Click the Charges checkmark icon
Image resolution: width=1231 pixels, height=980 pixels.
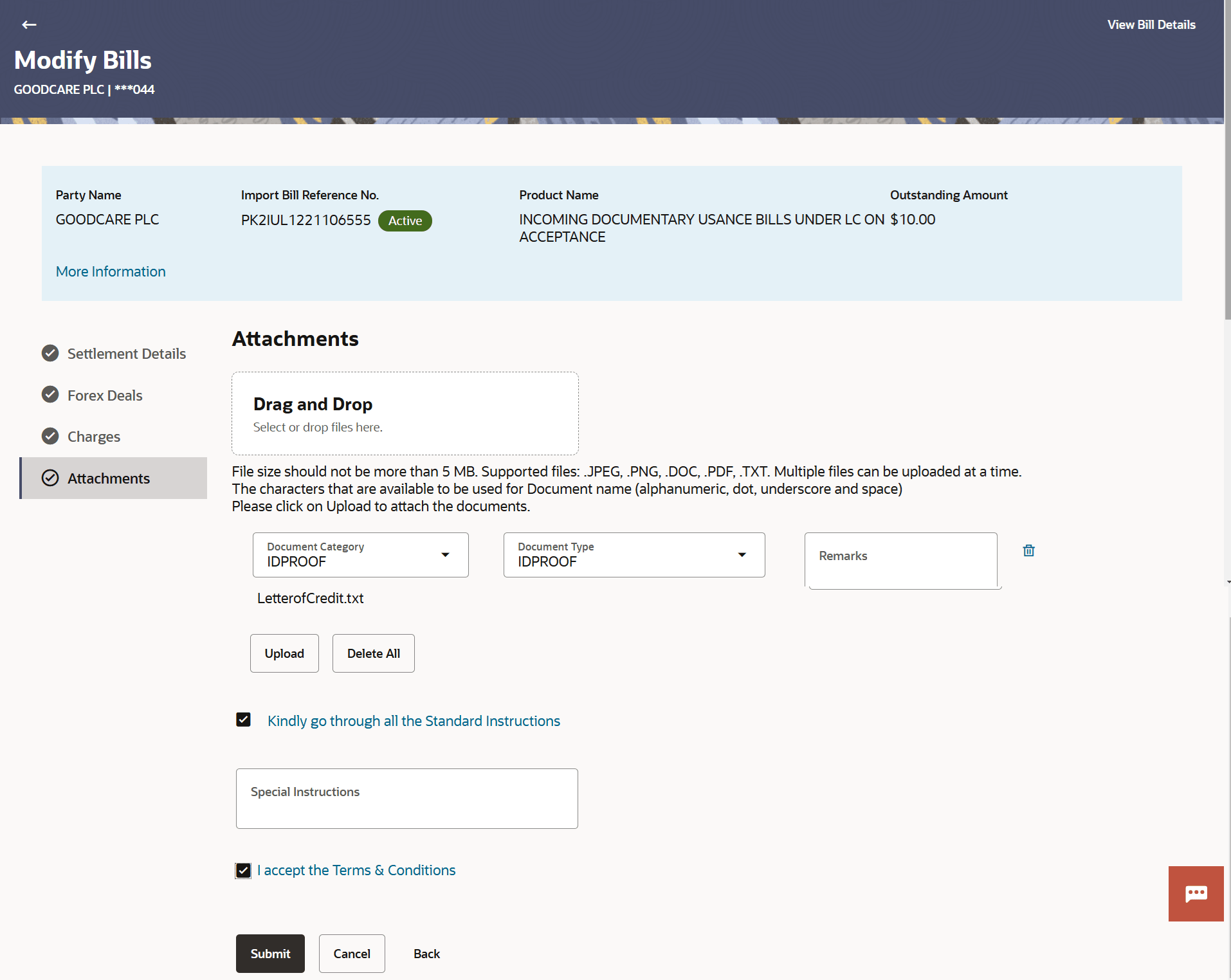coord(50,436)
